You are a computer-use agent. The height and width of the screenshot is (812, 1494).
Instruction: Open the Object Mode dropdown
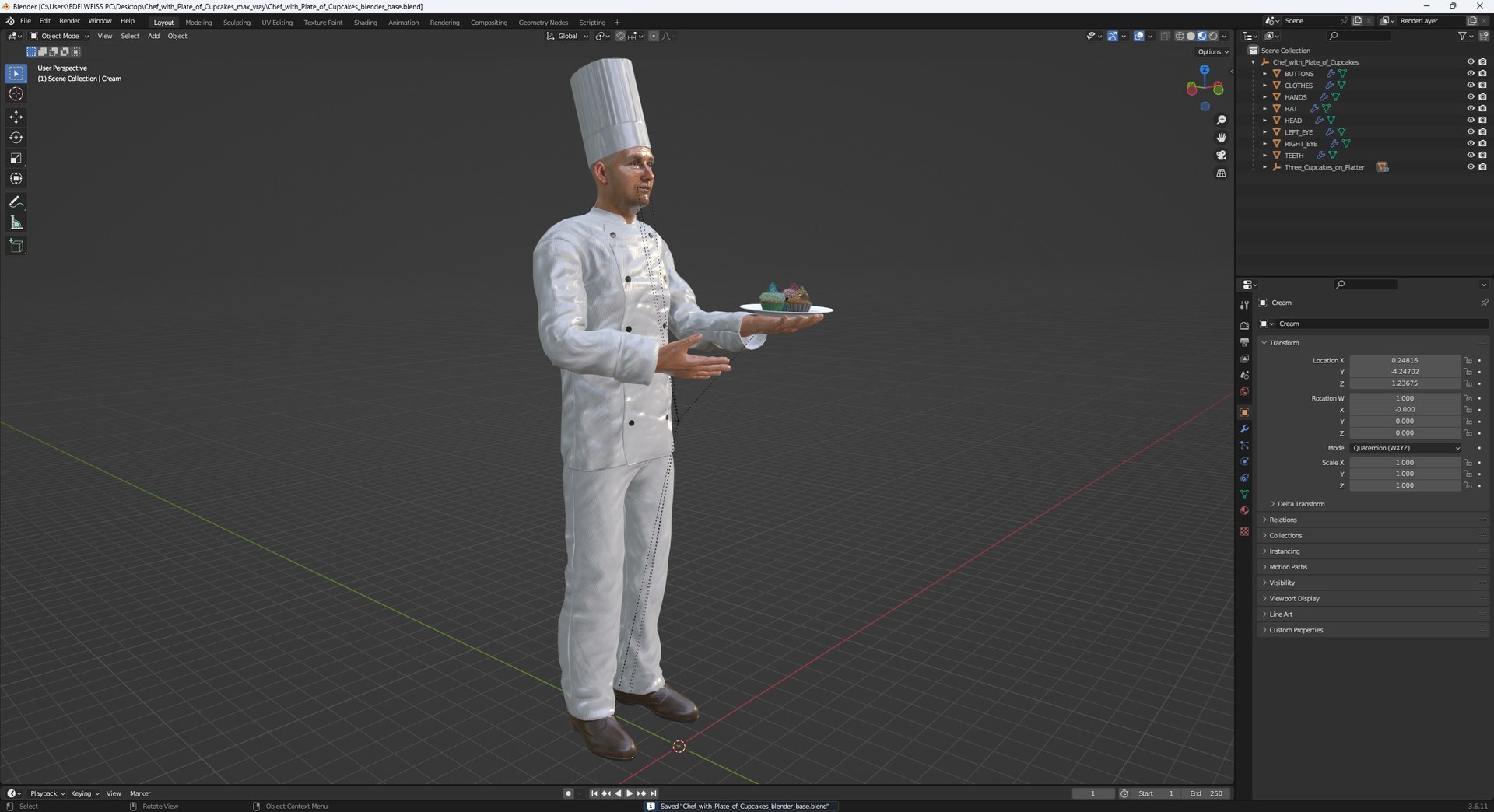point(59,36)
